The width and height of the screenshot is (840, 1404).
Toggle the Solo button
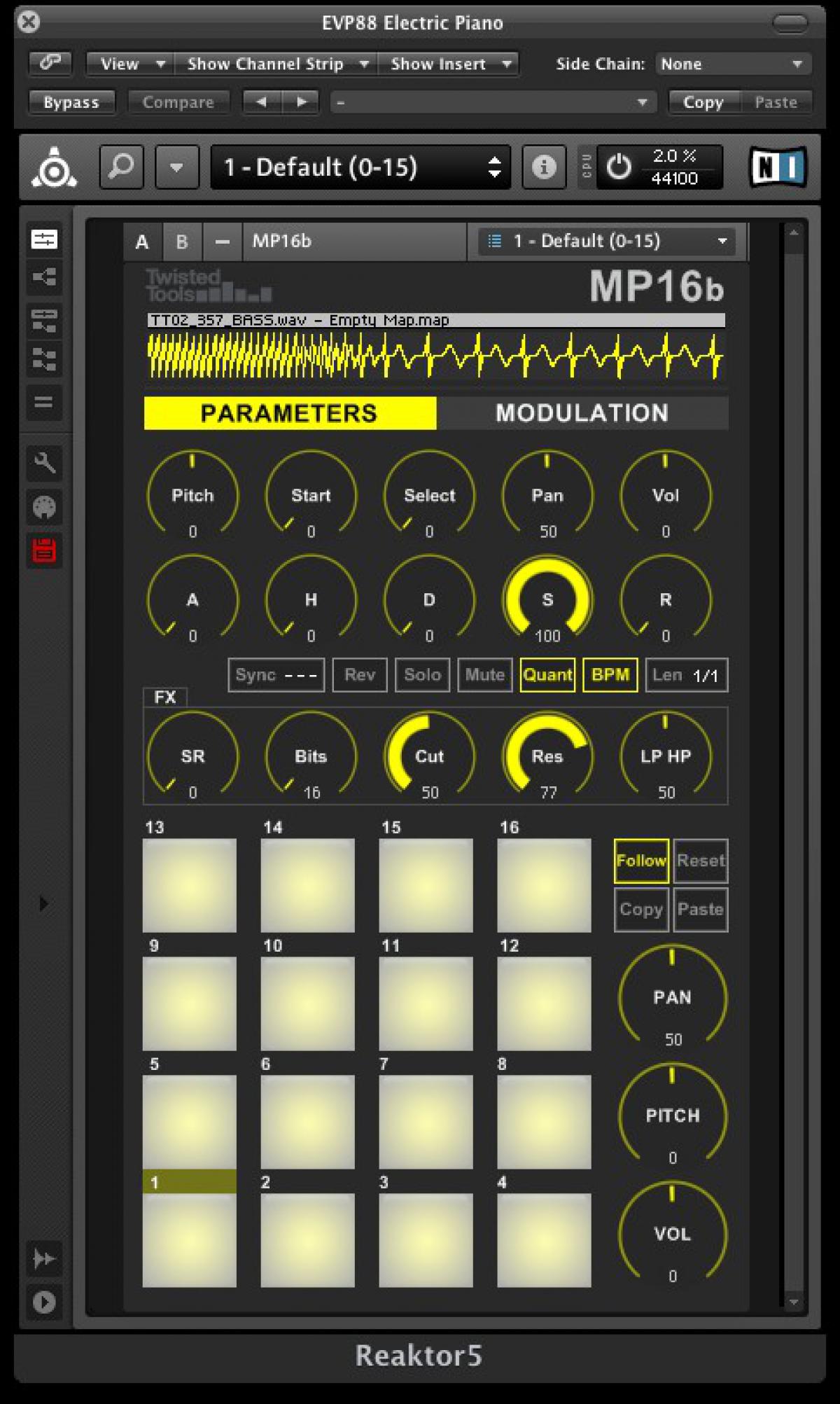(422, 675)
